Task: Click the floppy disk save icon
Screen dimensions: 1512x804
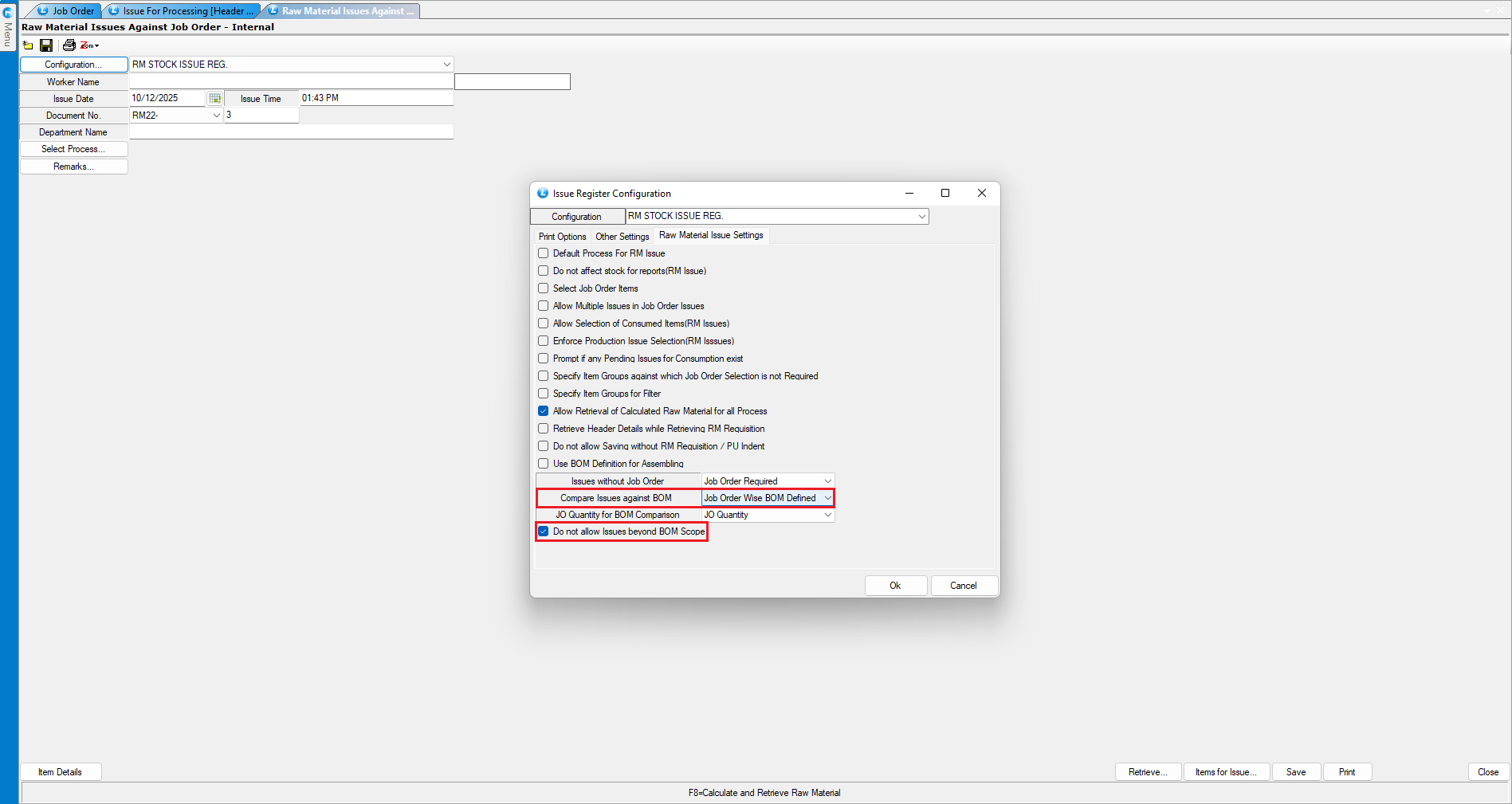Action: 46,45
